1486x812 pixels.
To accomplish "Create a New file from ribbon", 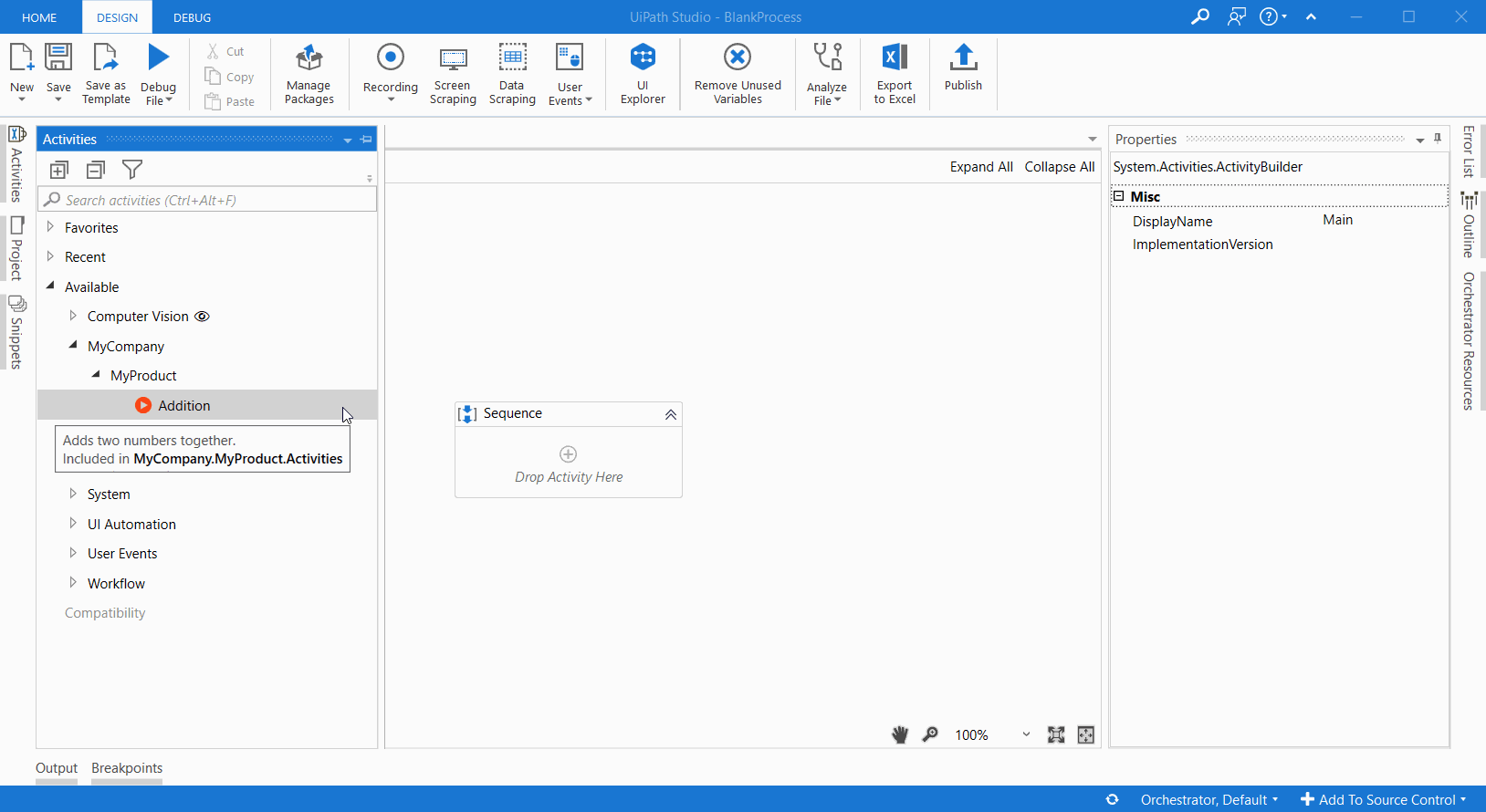I will pos(22,72).
